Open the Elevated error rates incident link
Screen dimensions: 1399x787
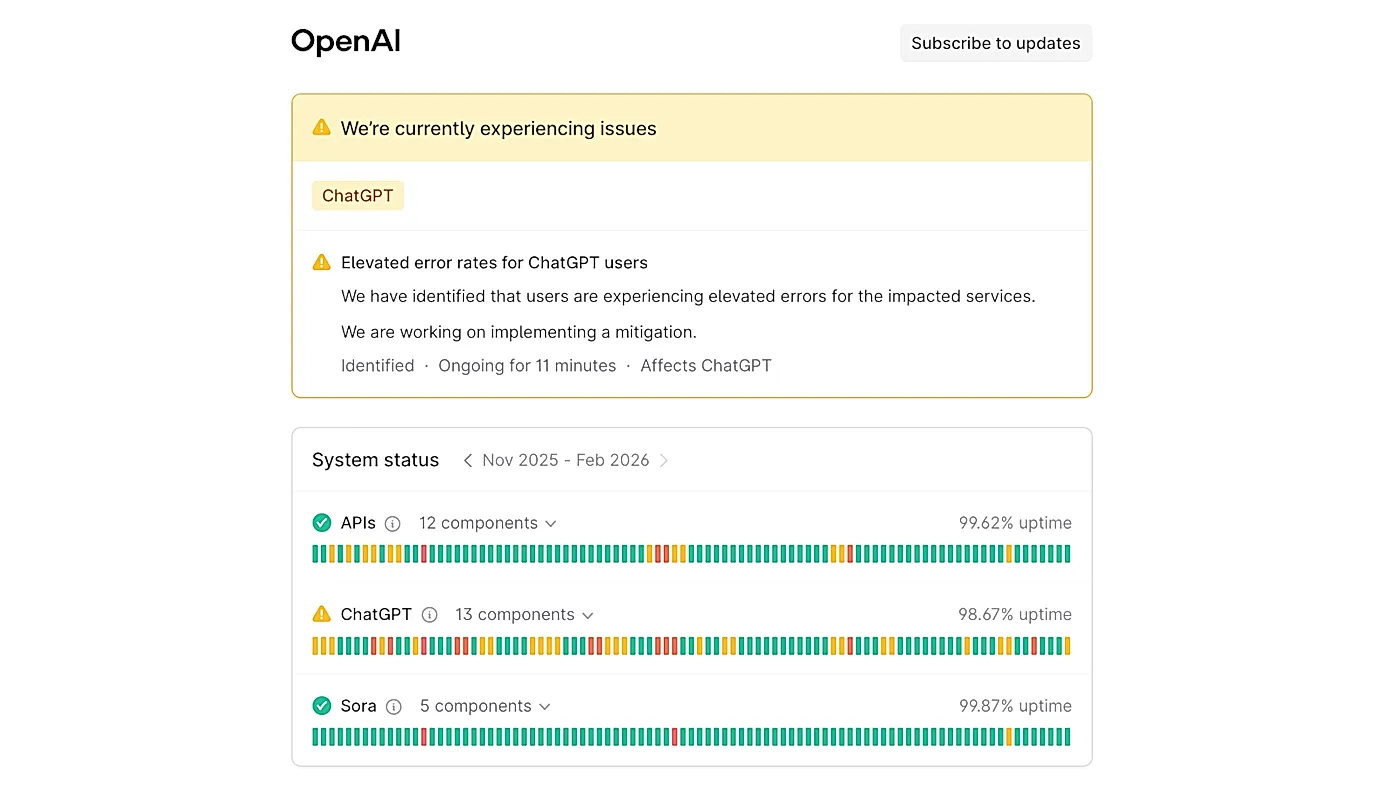pos(494,262)
